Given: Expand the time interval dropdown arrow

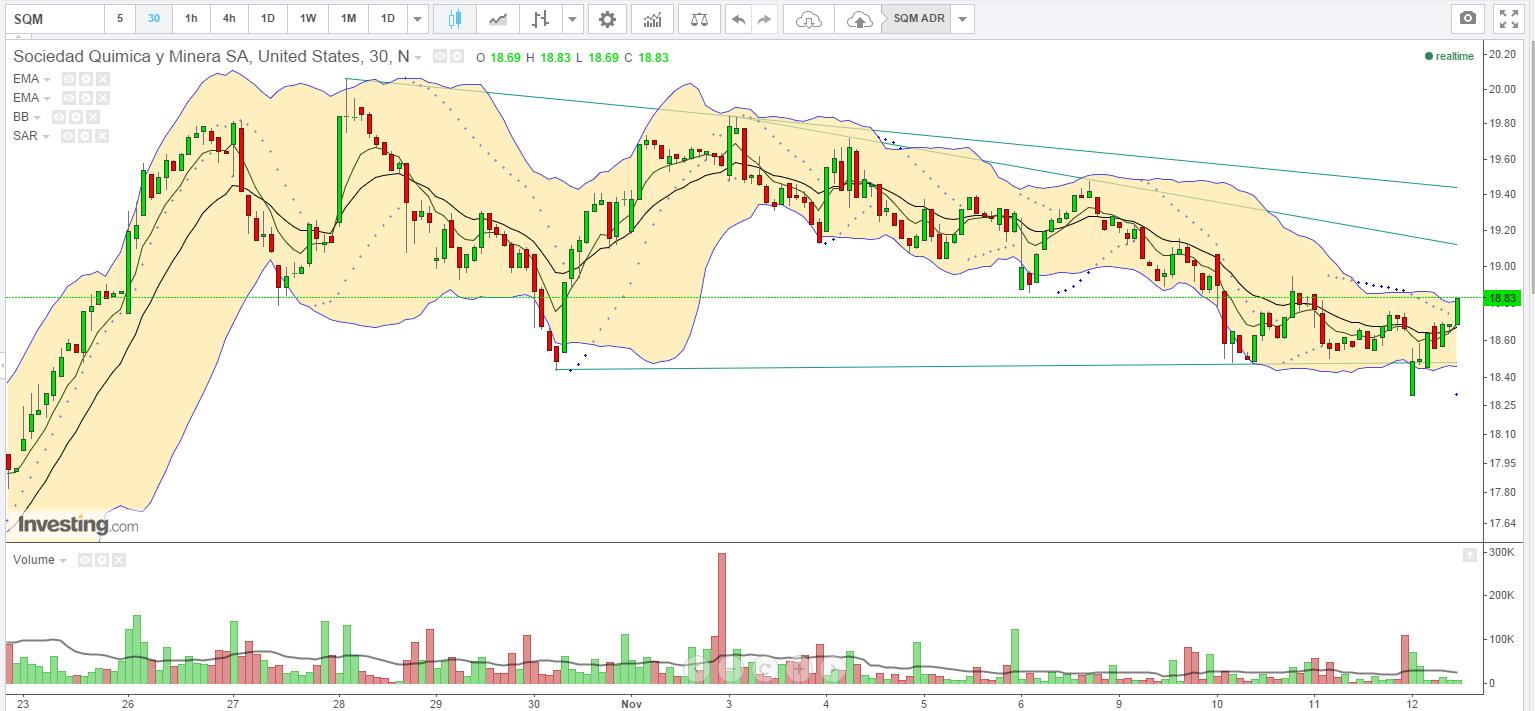Looking at the screenshot, I should click(418, 19).
